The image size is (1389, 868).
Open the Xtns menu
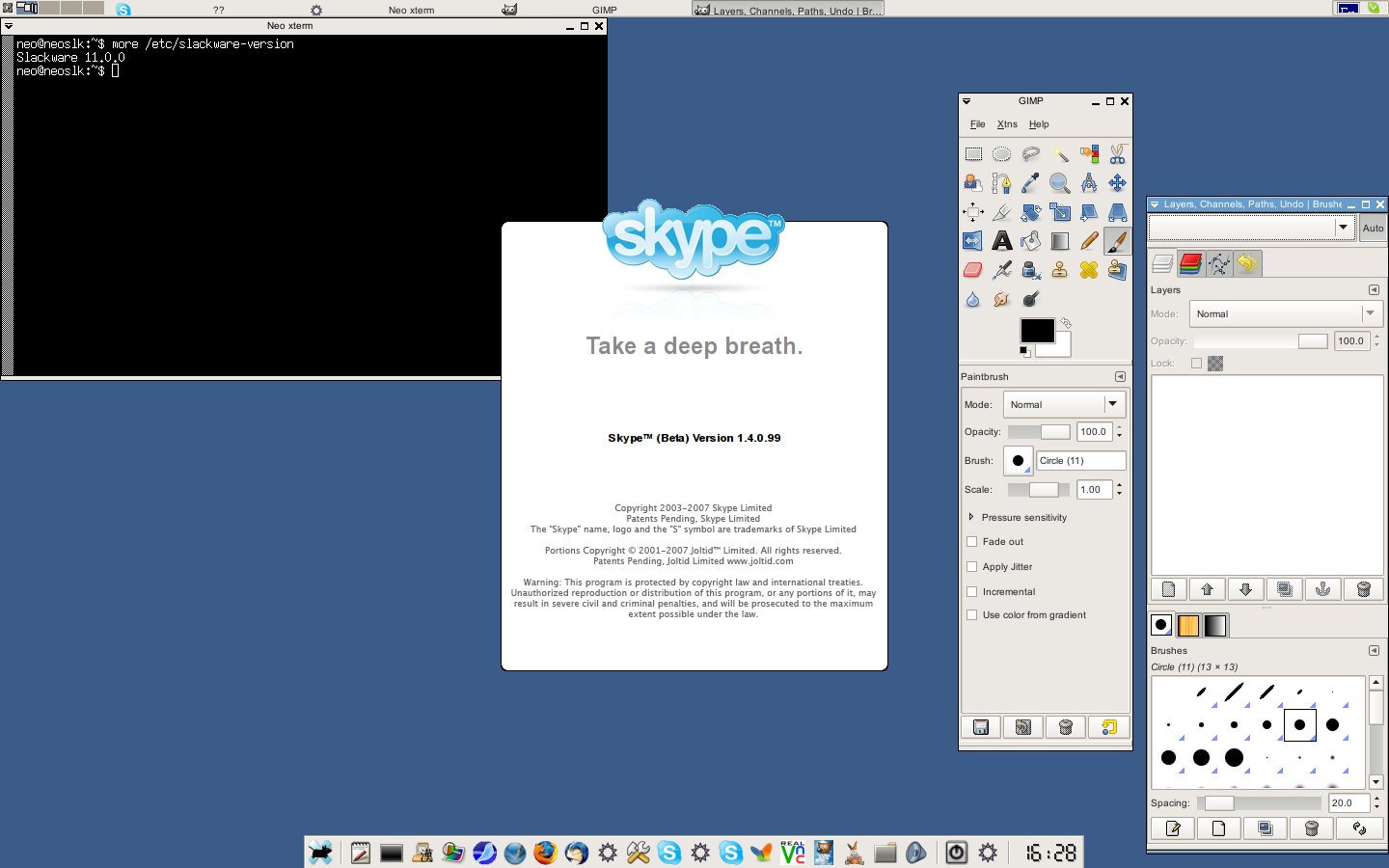pyautogui.click(x=1007, y=124)
